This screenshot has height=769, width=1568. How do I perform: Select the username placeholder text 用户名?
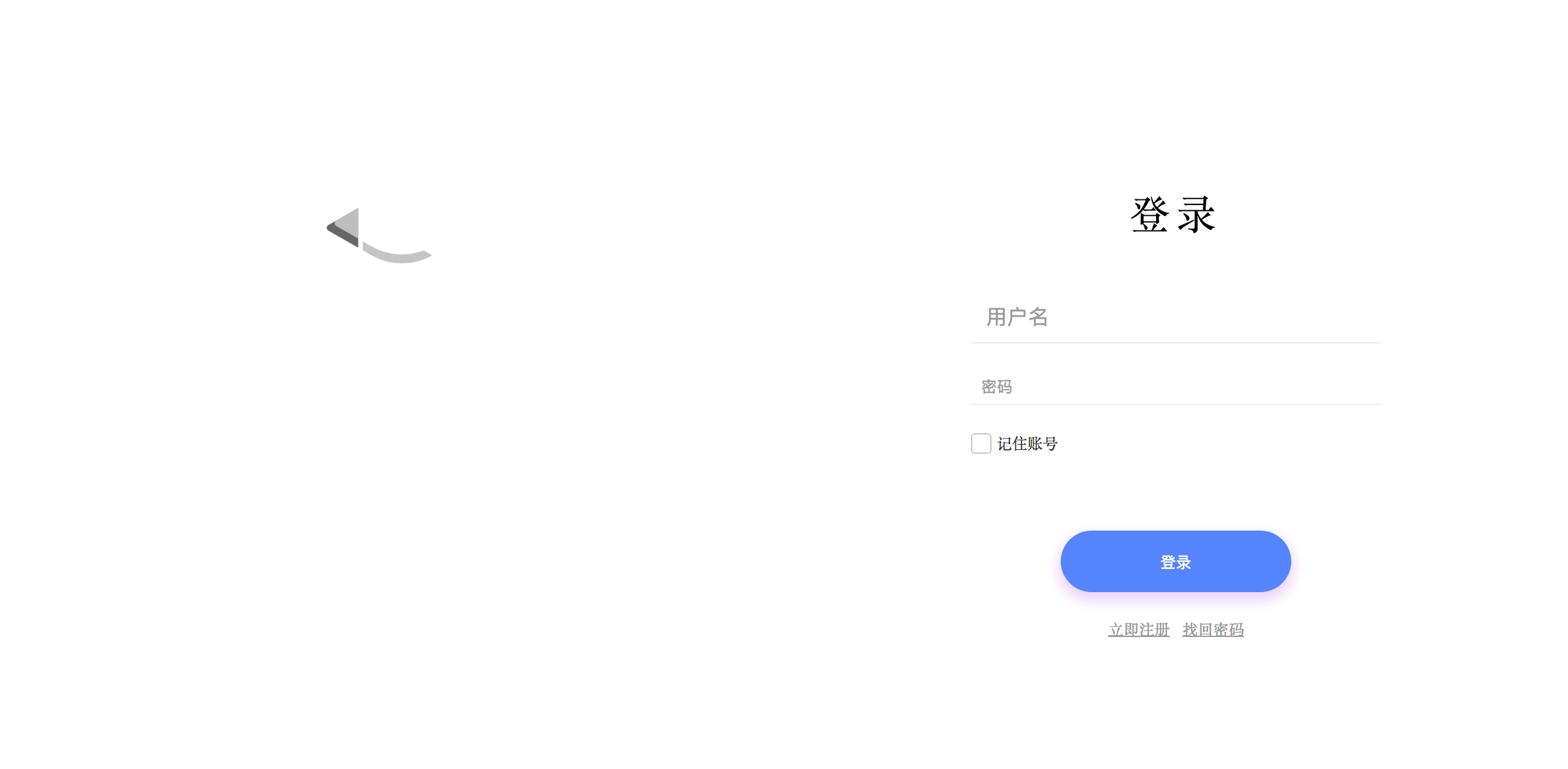pyautogui.click(x=1017, y=317)
